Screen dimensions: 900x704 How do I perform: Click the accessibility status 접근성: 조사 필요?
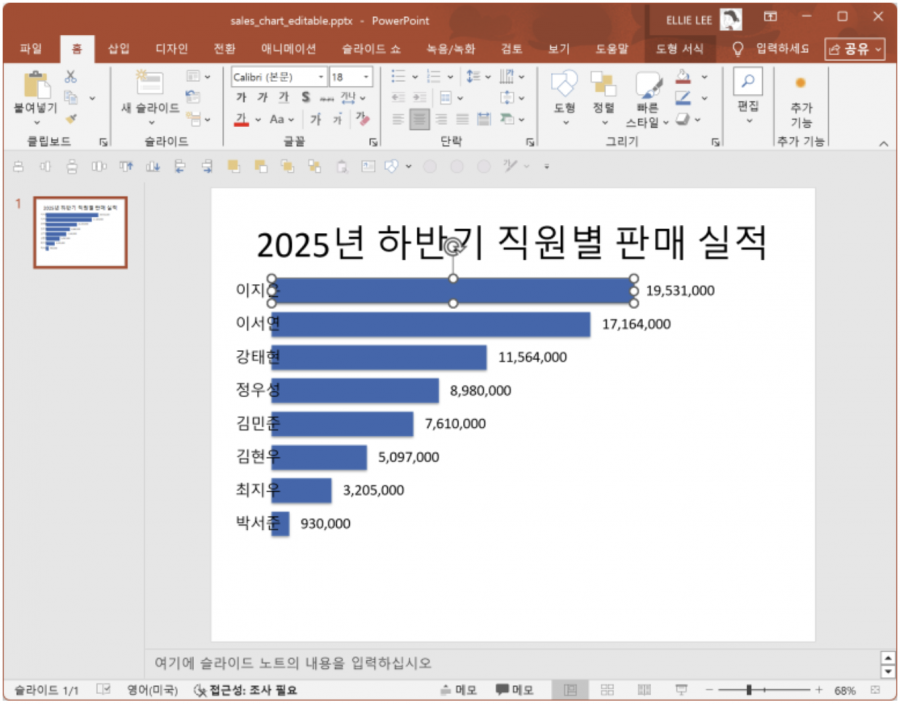244,690
